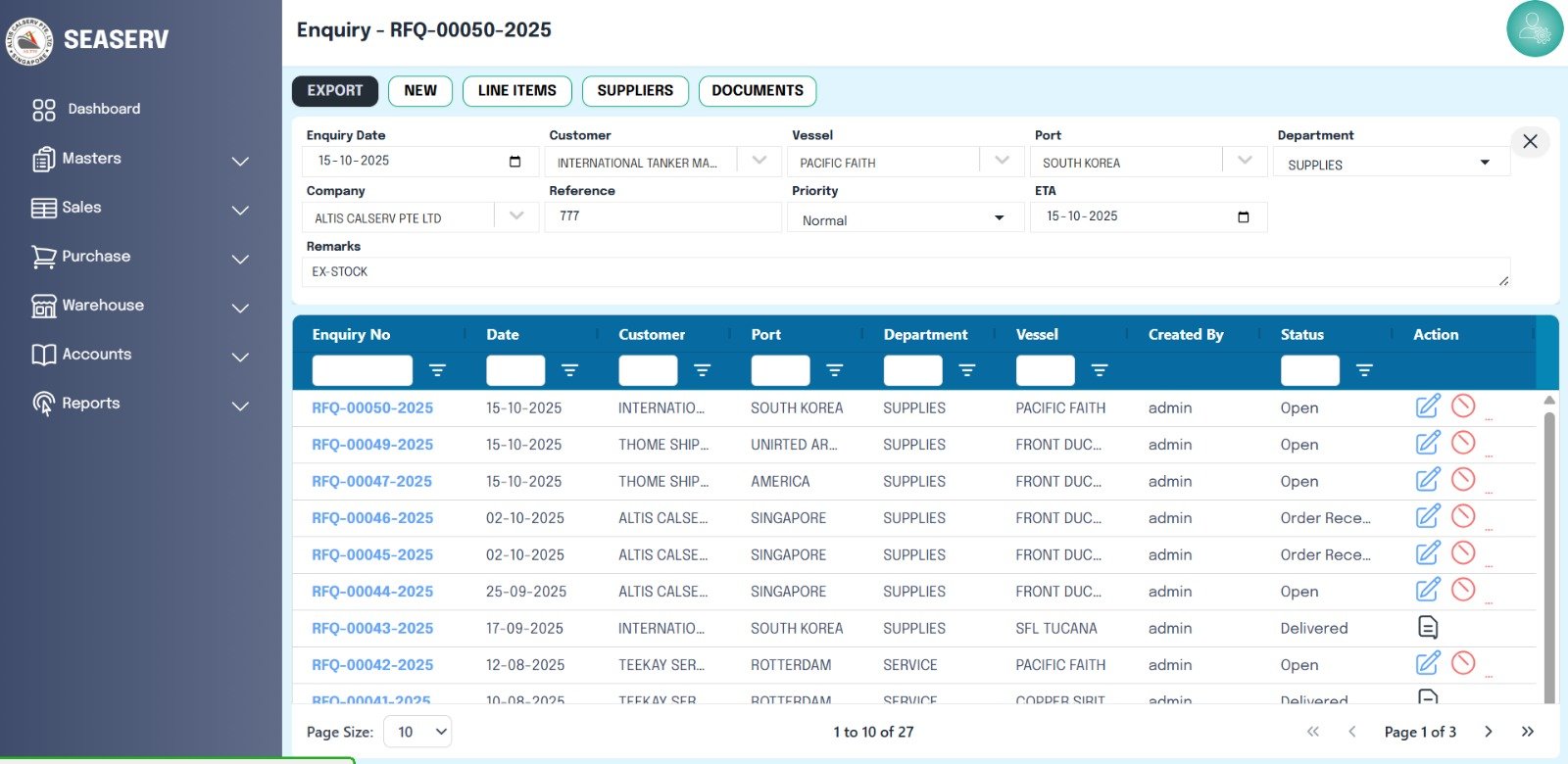Screen dimensions: 1568x764
Task: Click filter icon in Status column
Action: [1364, 370]
